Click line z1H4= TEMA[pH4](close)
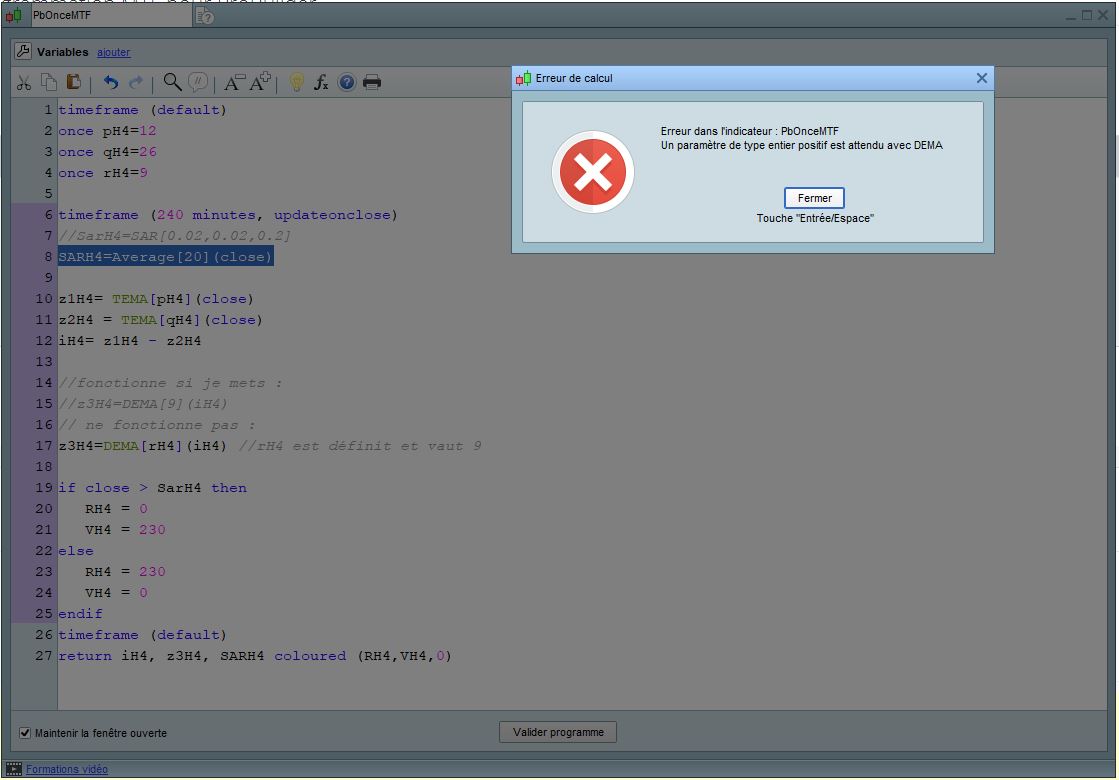 point(156,299)
